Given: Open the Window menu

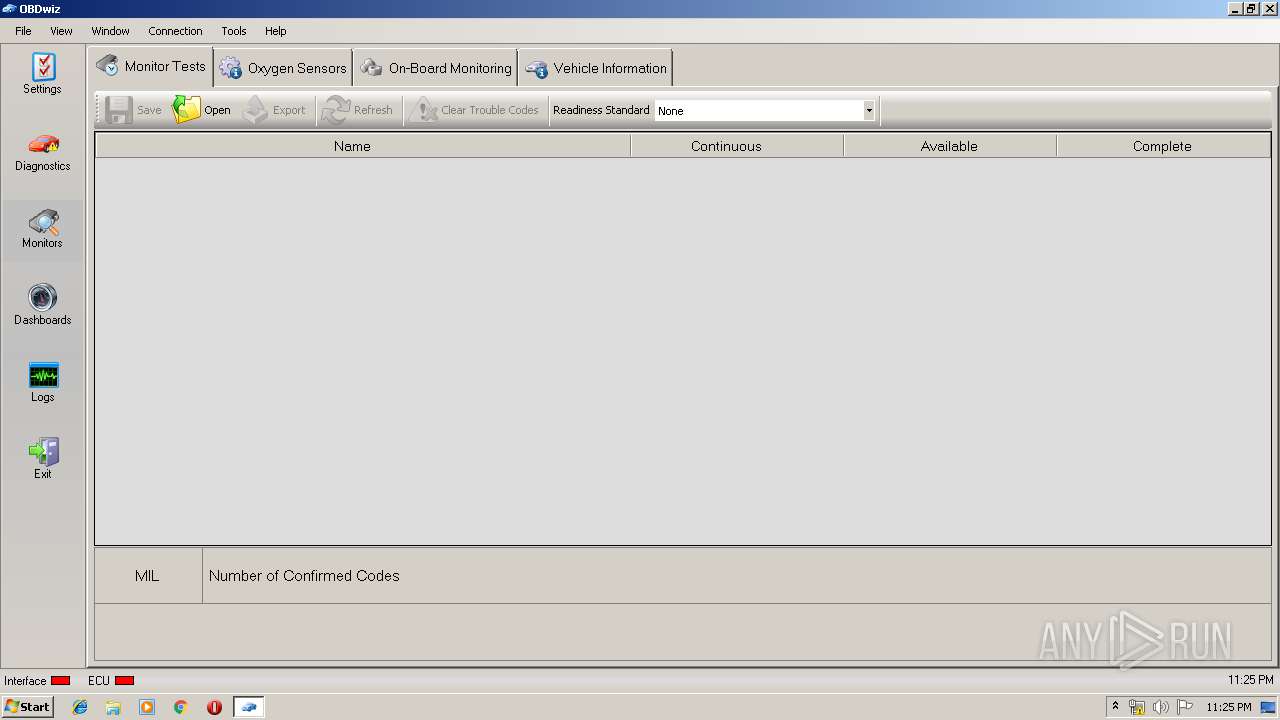Looking at the screenshot, I should 110,31.
